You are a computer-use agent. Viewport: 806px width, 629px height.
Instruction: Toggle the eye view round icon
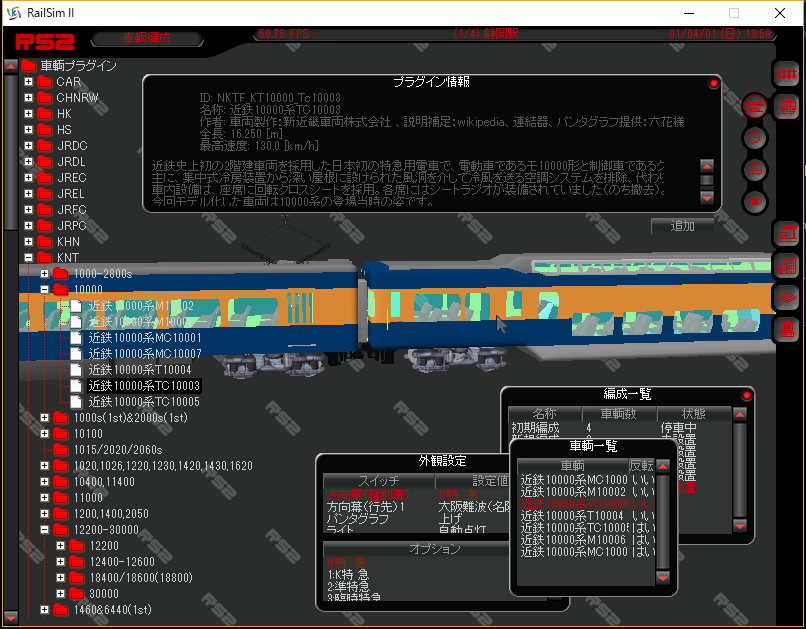(755, 201)
